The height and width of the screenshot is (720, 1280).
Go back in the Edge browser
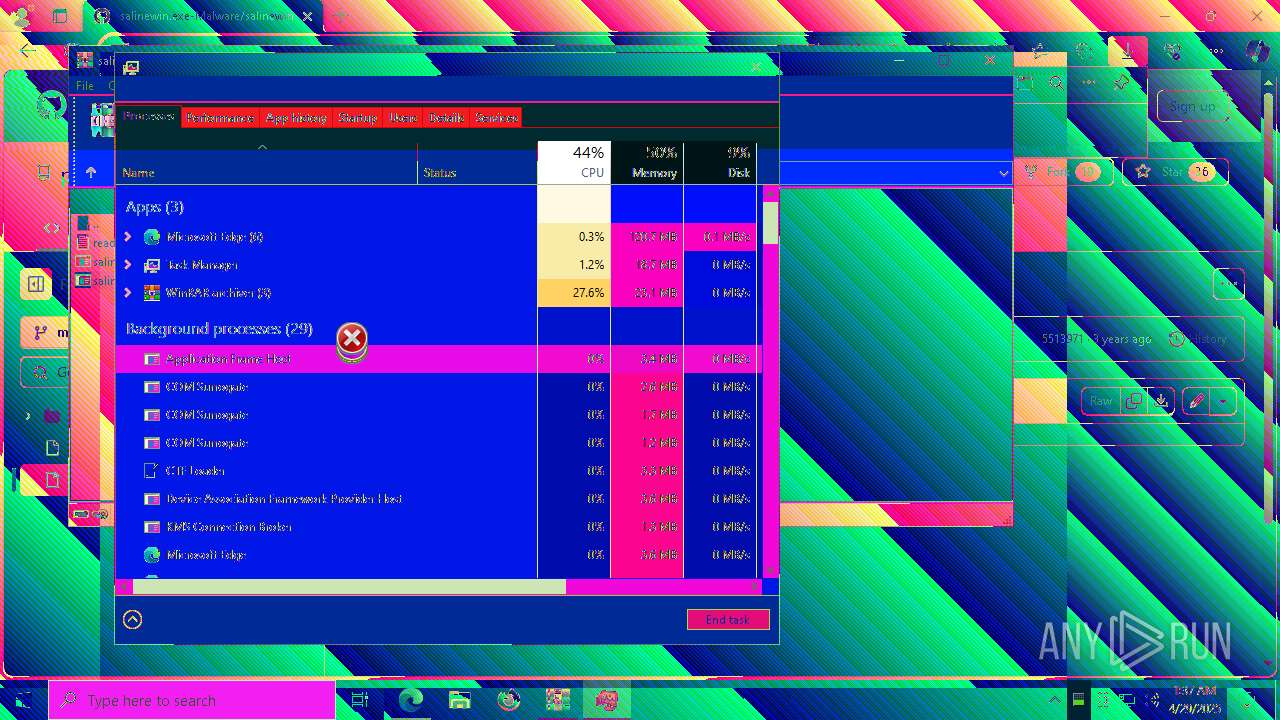pyautogui.click(x=27, y=50)
